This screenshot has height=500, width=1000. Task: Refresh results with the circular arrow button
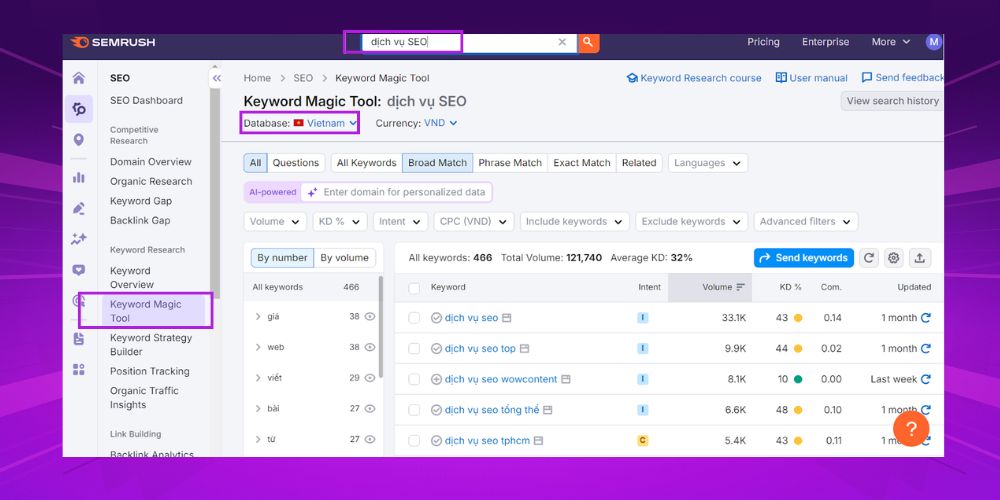868,258
